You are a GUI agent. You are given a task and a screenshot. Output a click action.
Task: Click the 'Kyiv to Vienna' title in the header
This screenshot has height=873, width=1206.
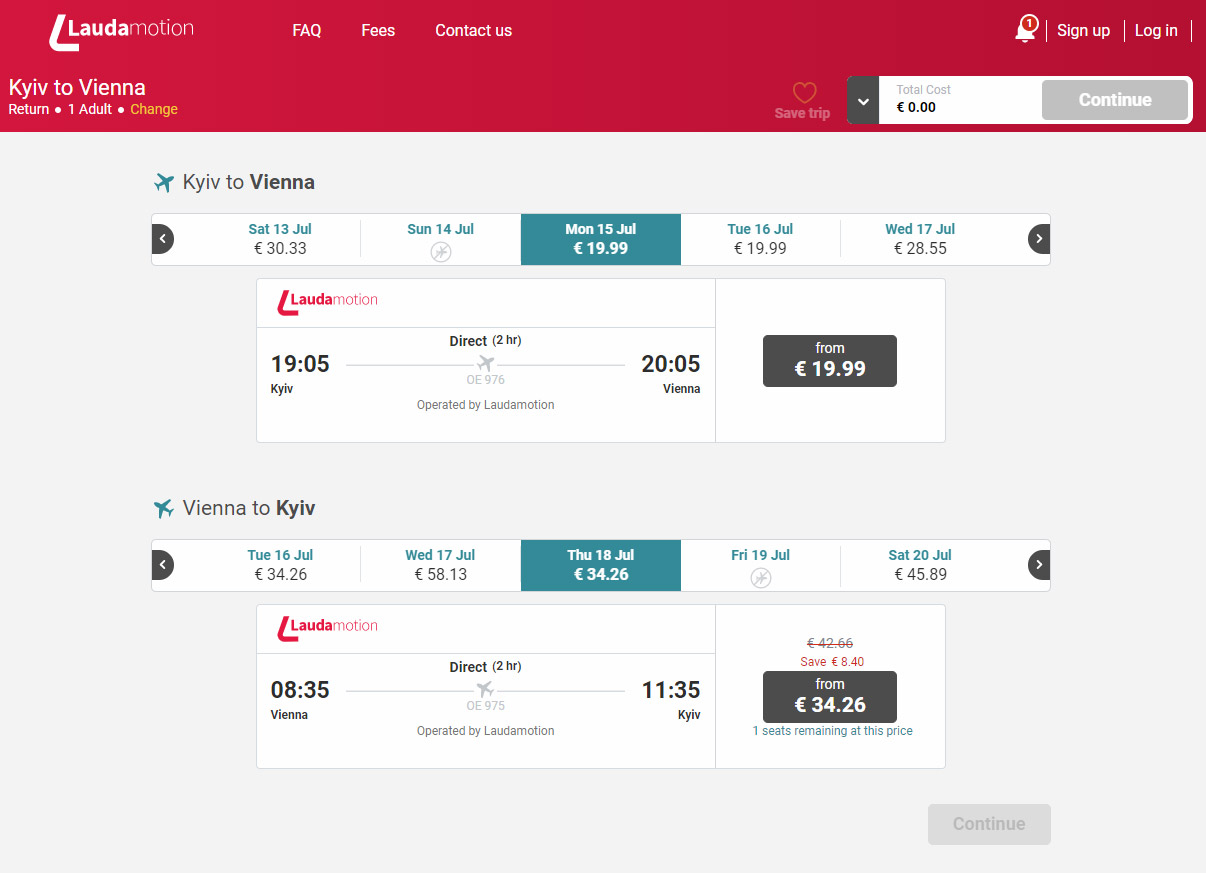pyautogui.click(x=77, y=87)
